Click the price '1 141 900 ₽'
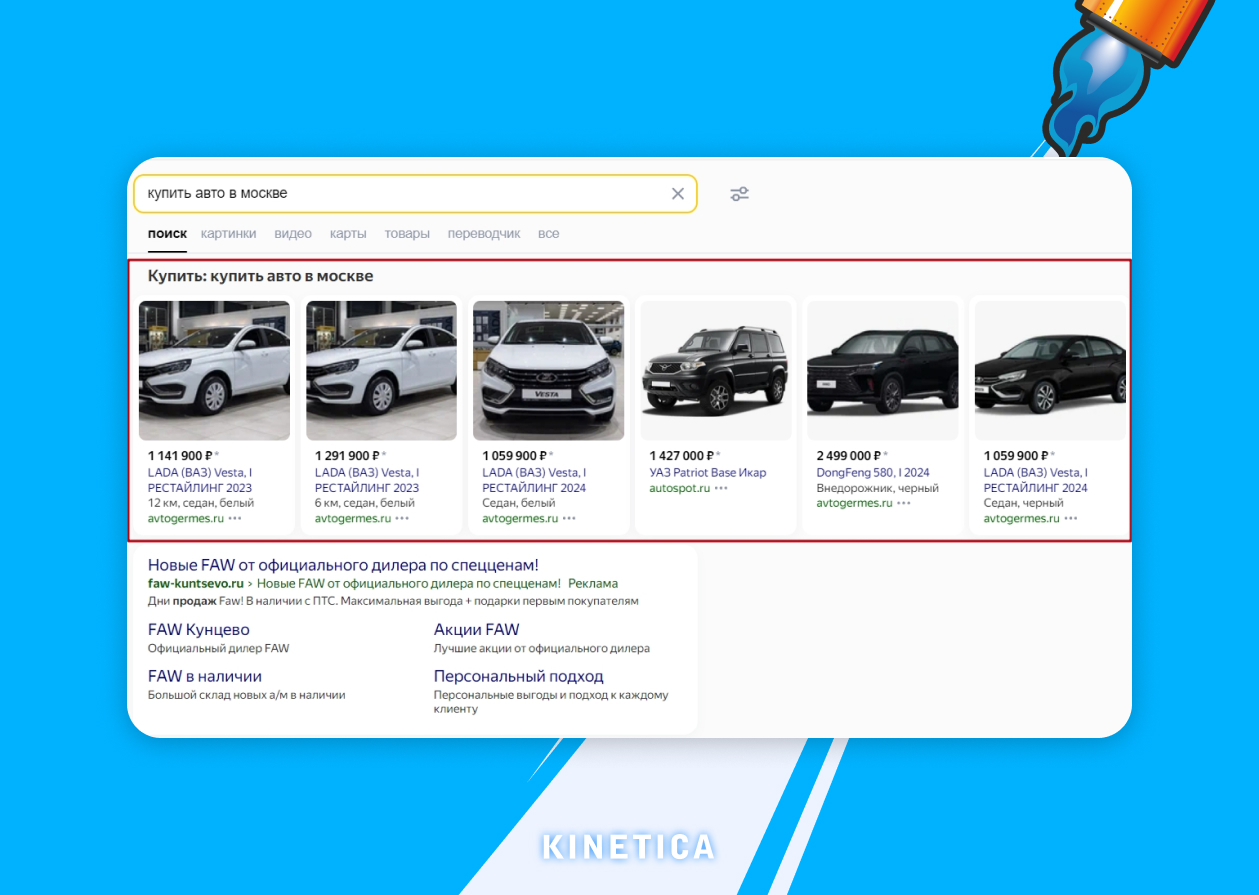 (x=182, y=456)
